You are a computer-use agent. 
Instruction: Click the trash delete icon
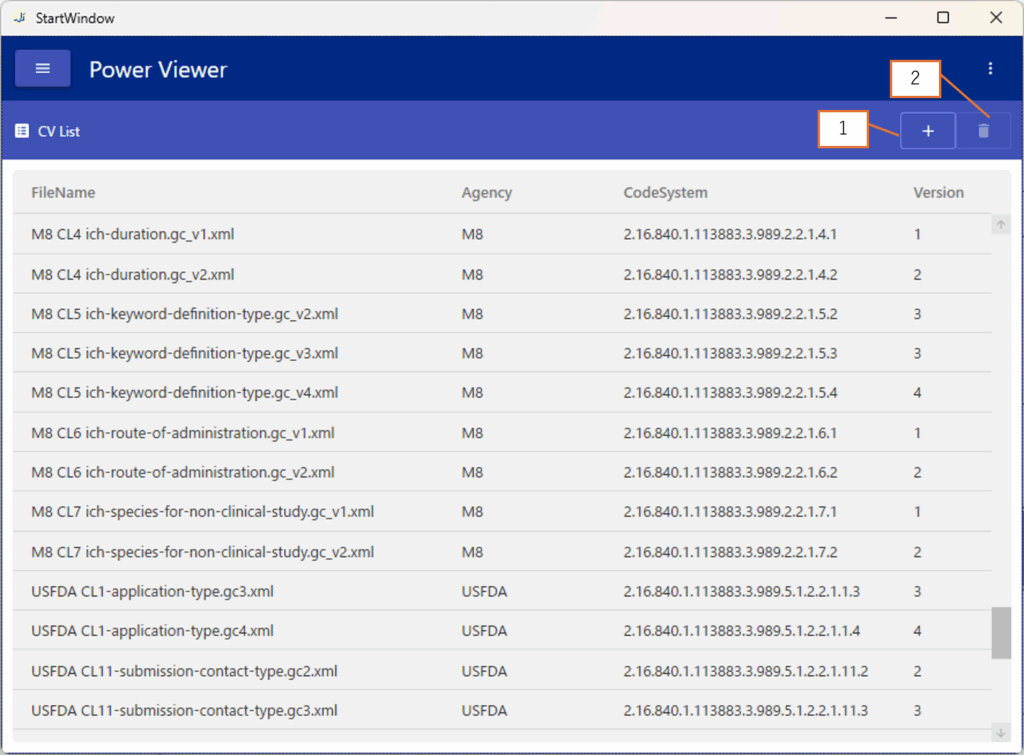[983, 131]
